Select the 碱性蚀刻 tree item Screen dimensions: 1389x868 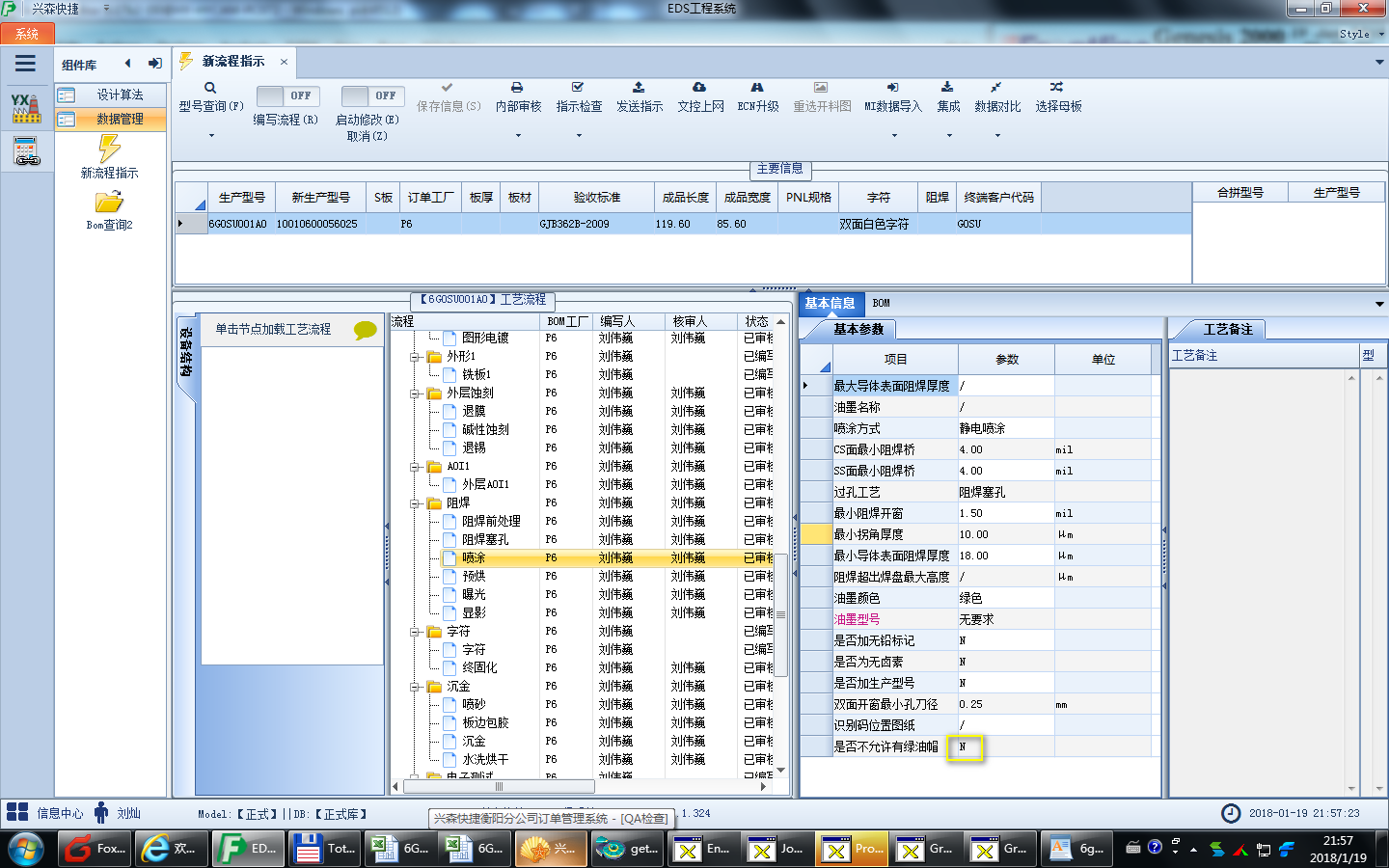coord(484,430)
